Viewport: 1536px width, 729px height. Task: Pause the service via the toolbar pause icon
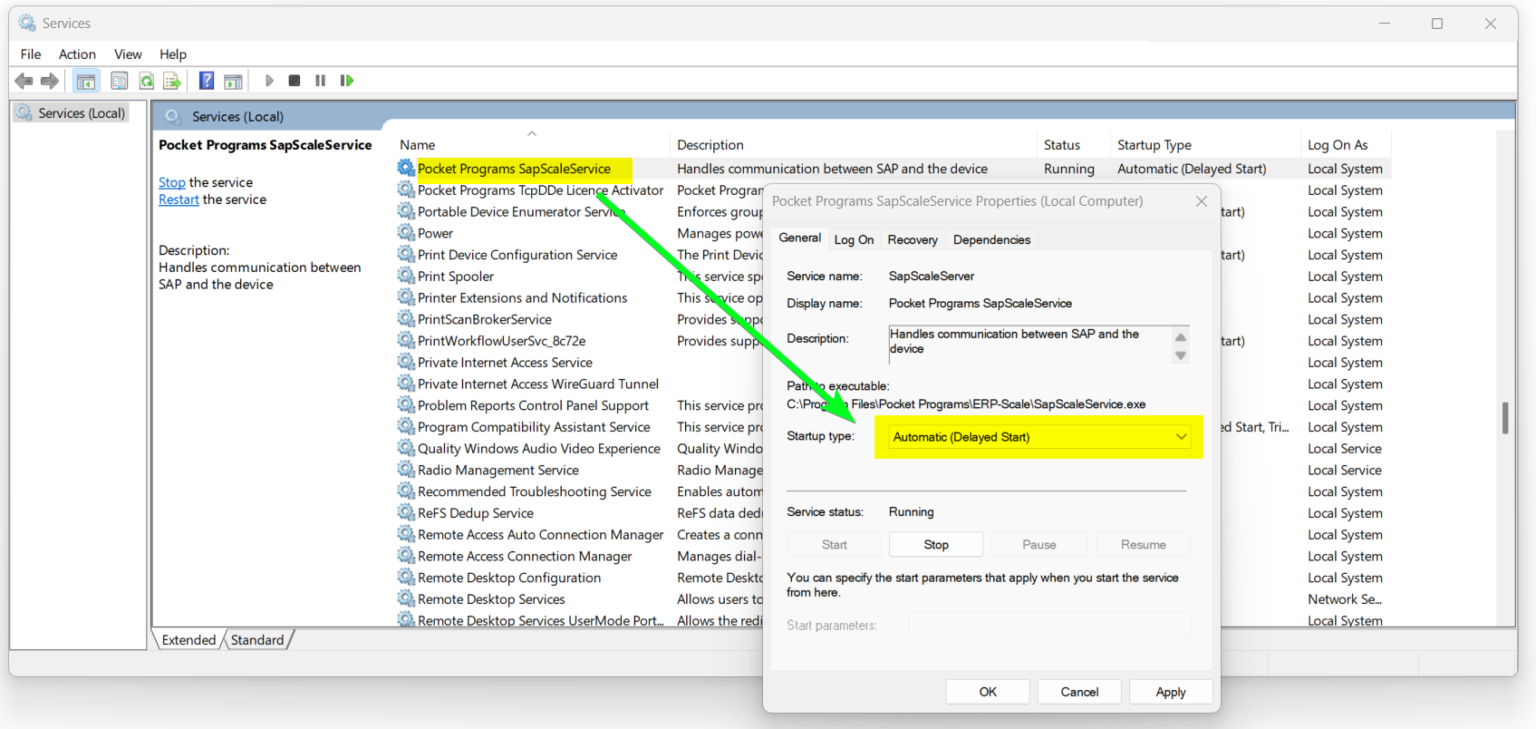[320, 80]
